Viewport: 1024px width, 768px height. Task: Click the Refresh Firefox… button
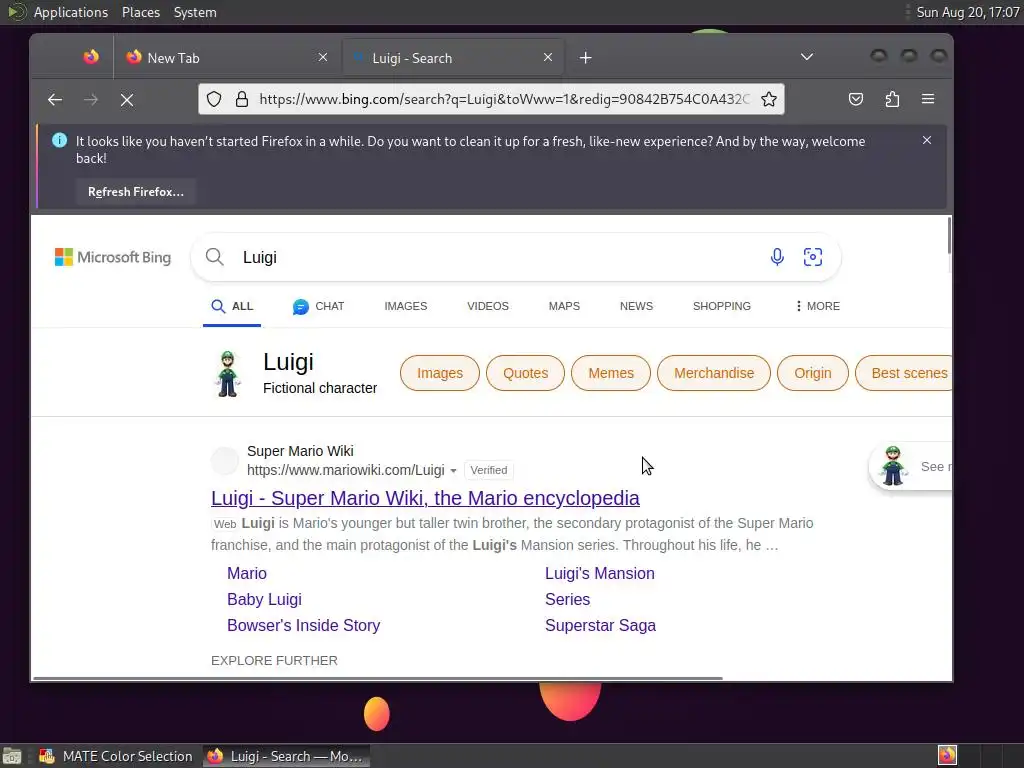(136, 192)
